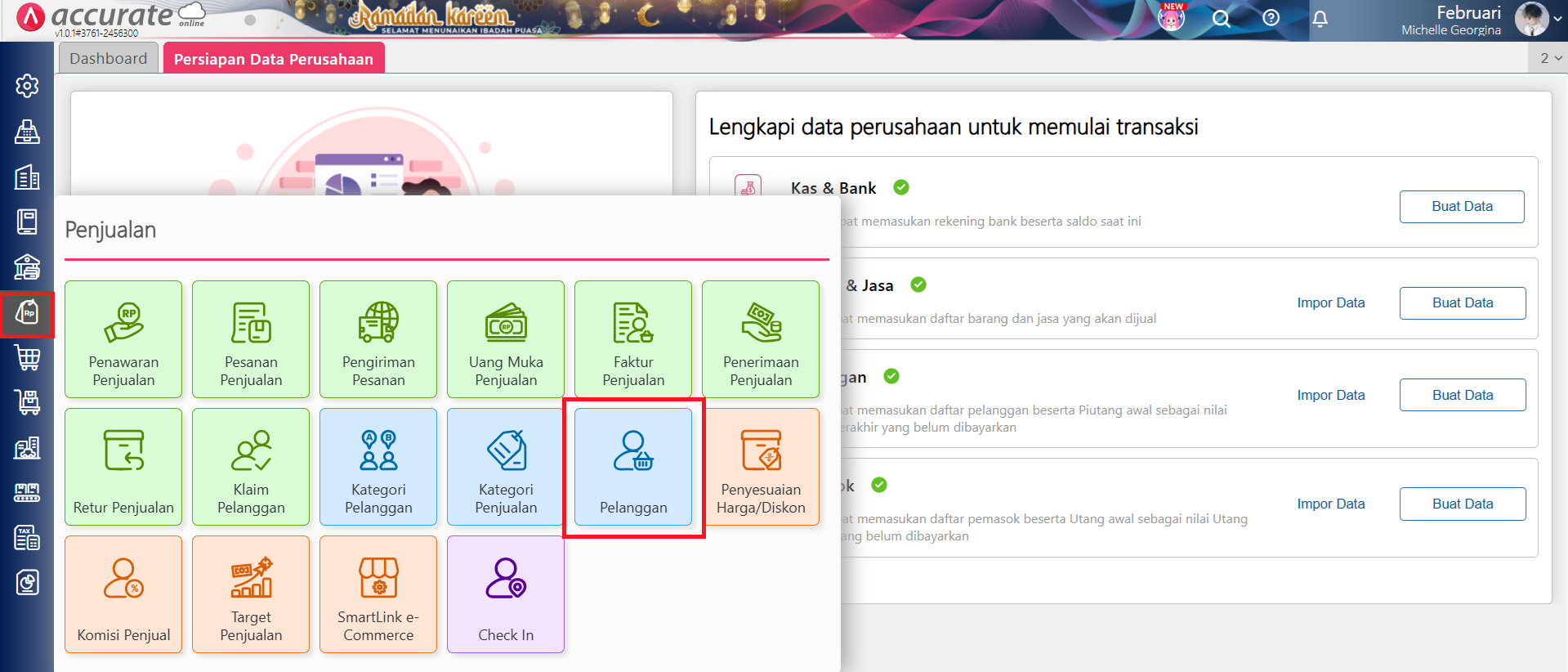Switch to the Dashboard tab
Viewport: 1568px width, 672px height.
pyautogui.click(x=109, y=59)
